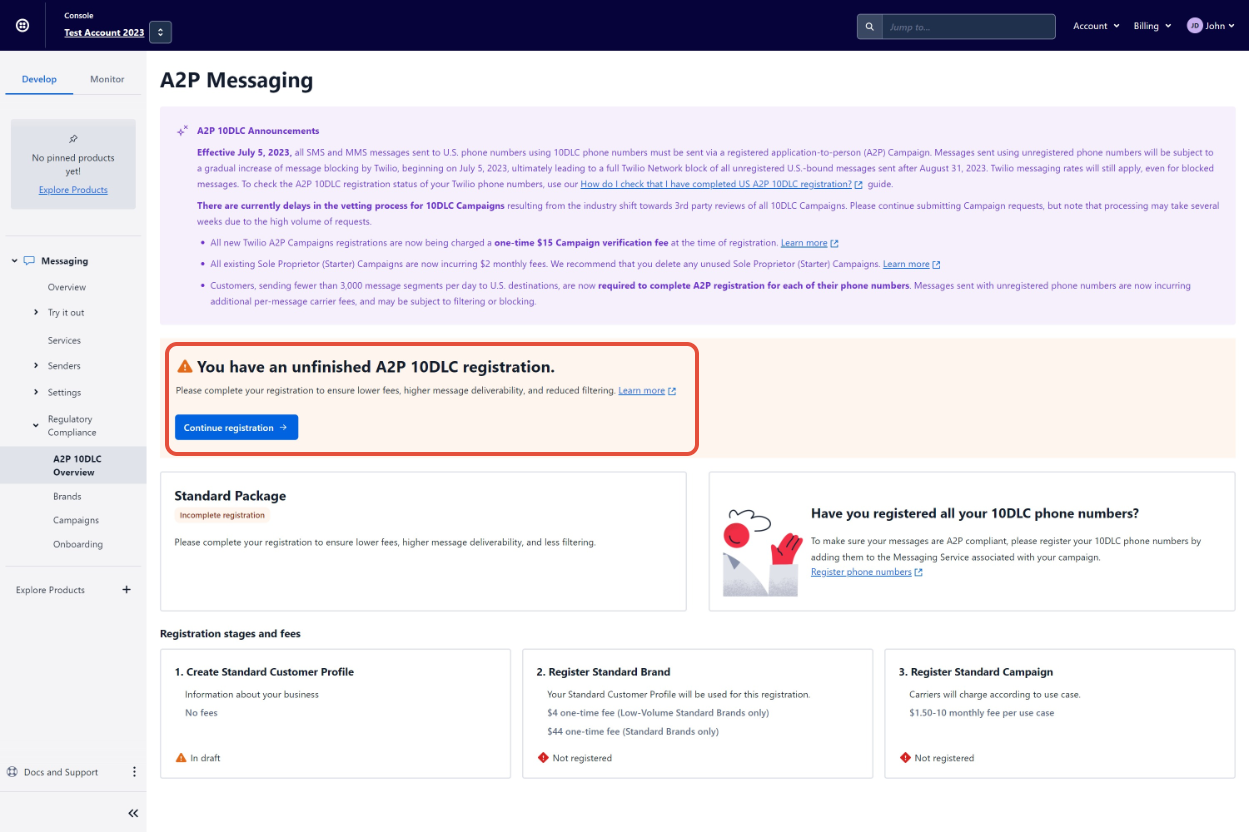Screen dimensions: 1249x832
Task: Switch to the Develop tab
Action: tap(39, 79)
